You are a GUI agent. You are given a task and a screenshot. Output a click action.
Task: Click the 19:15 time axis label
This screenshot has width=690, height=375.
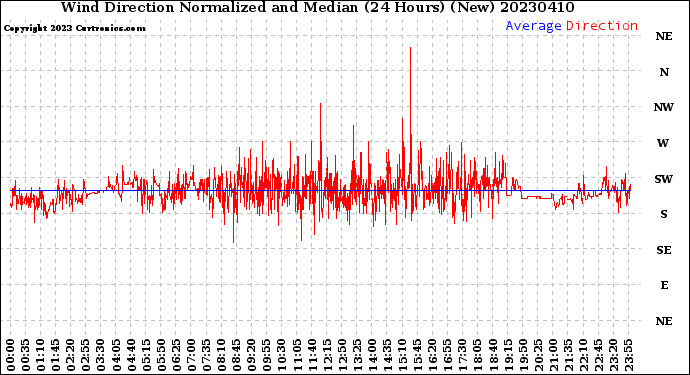coord(508,355)
